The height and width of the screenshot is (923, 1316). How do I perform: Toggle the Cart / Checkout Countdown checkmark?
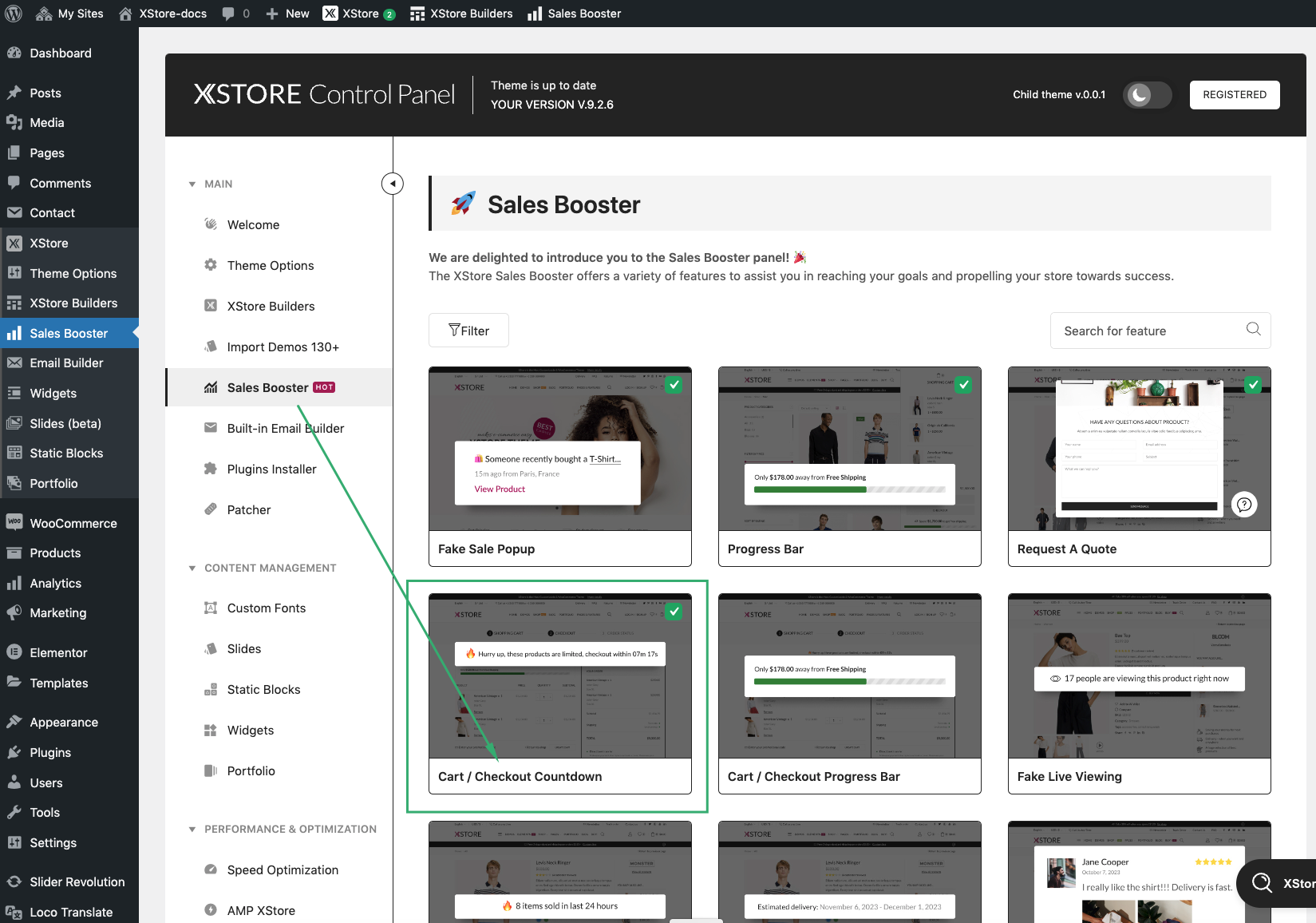click(674, 612)
